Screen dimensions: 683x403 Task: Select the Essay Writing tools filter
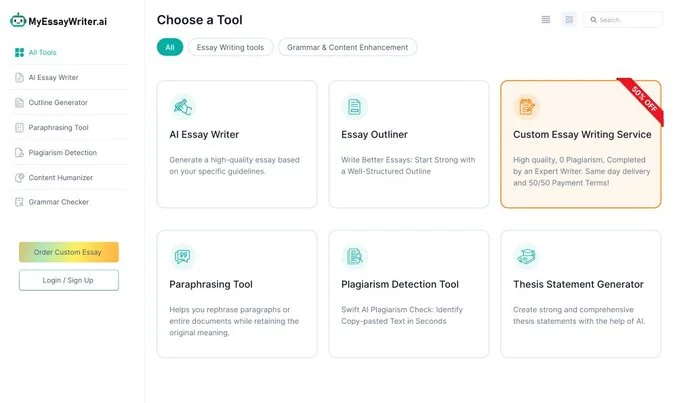(230, 47)
